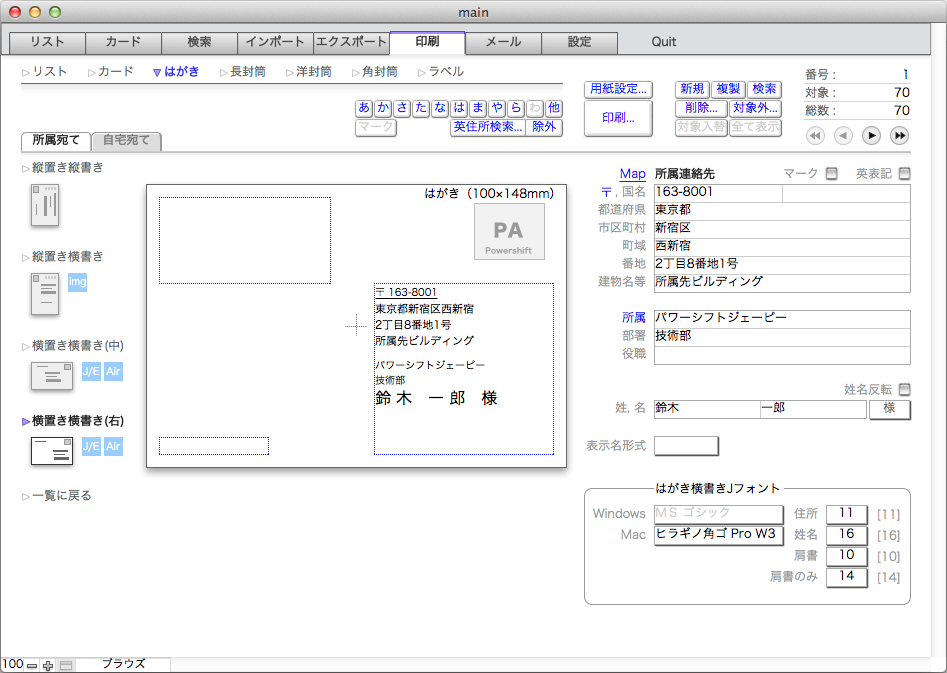Open the Map link
This screenshot has height=673, width=947.
(x=632, y=174)
